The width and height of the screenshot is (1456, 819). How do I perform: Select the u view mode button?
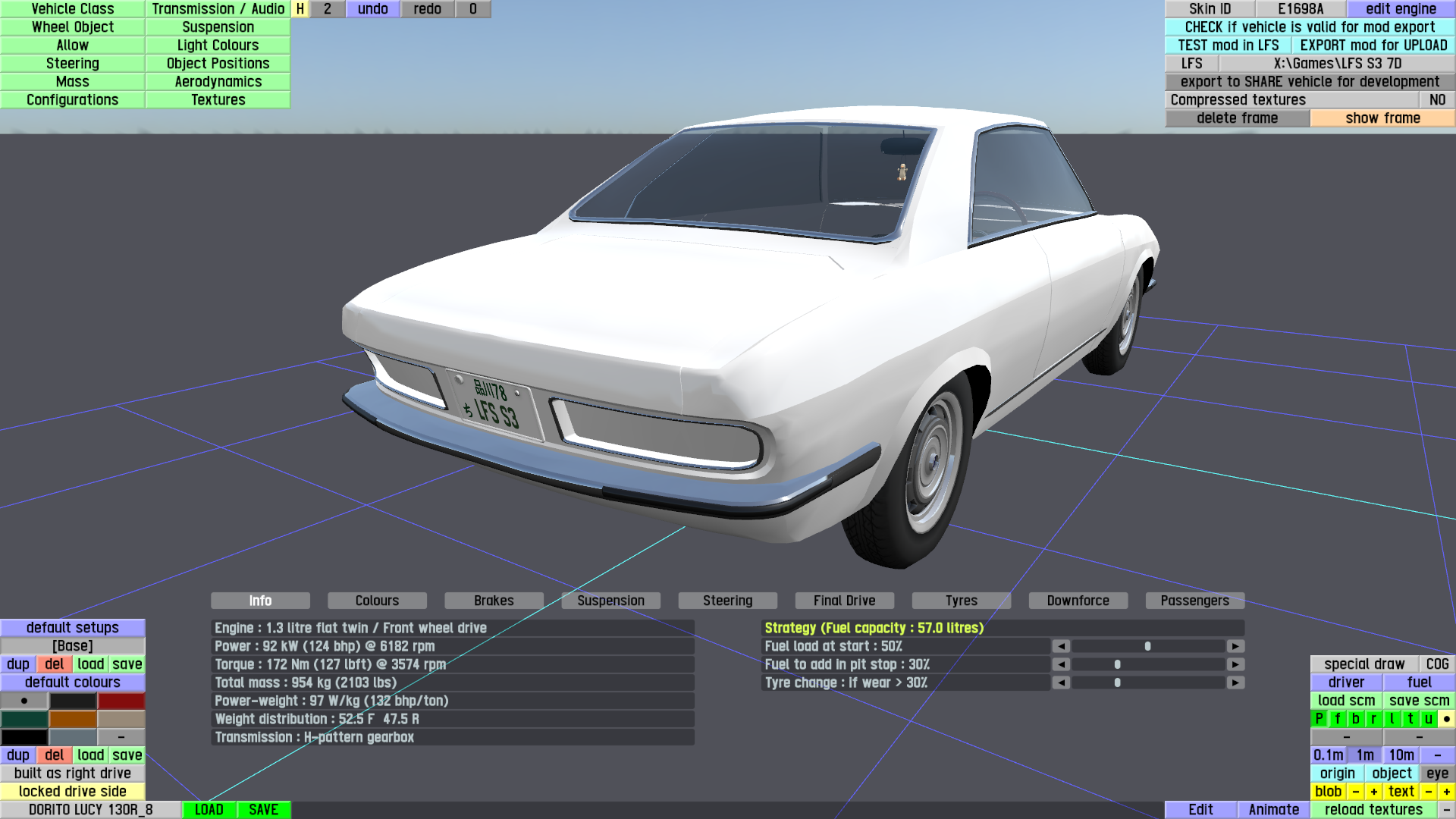1428,719
